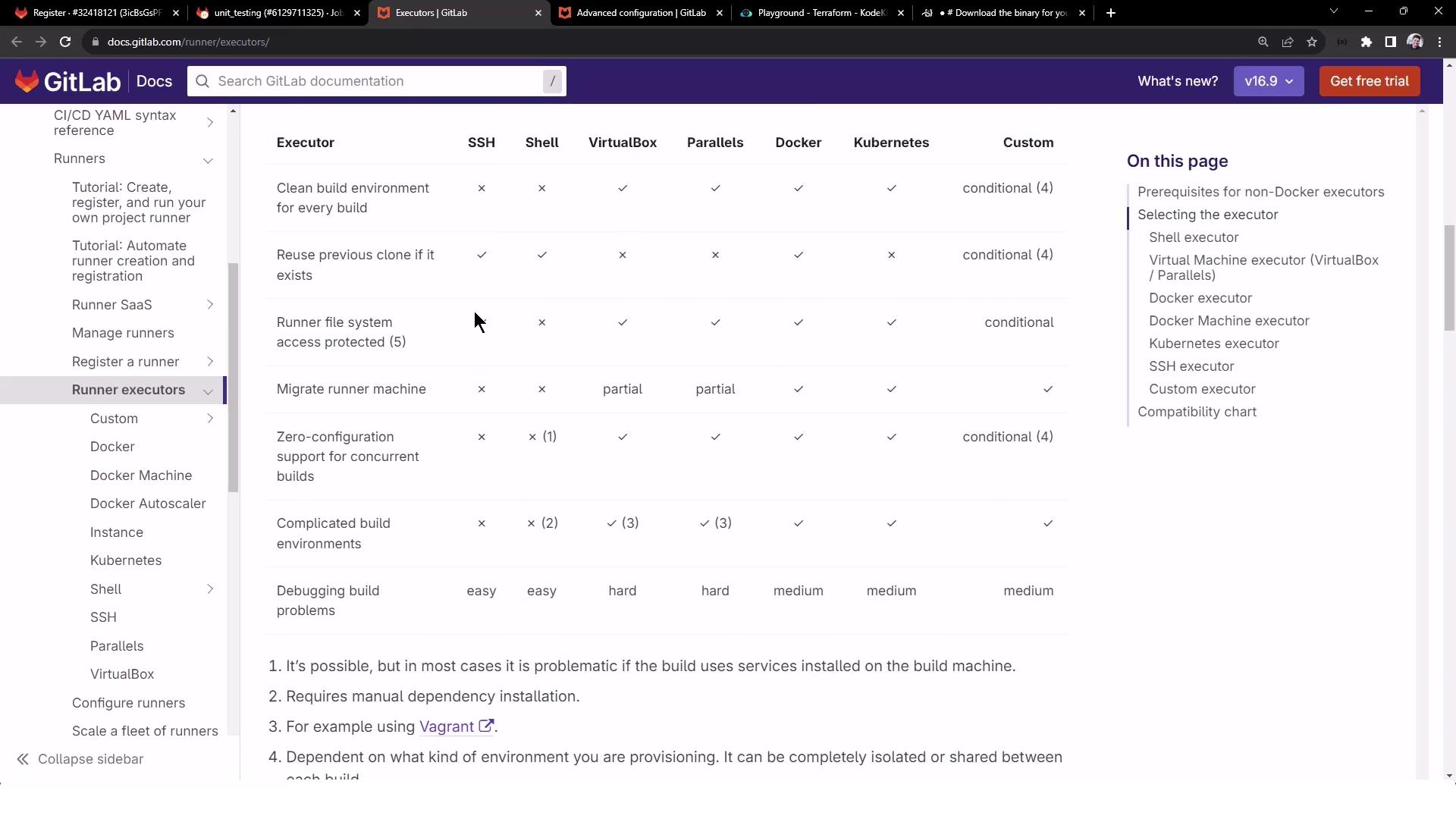
Task: Open a new browser tab
Action: (x=1111, y=13)
